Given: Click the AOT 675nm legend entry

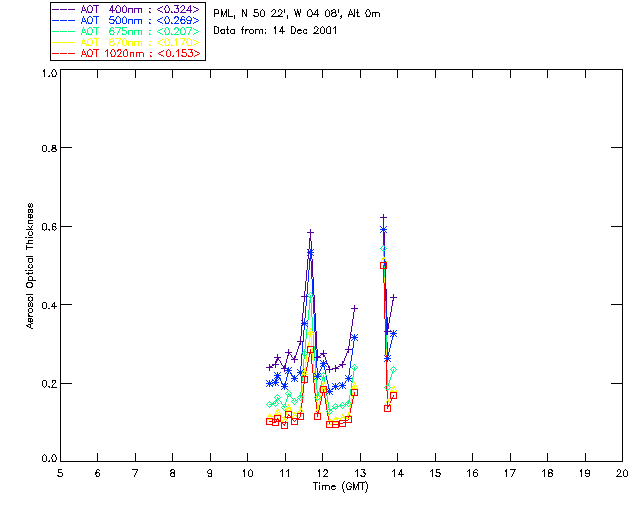Looking at the screenshot, I should point(127,31).
